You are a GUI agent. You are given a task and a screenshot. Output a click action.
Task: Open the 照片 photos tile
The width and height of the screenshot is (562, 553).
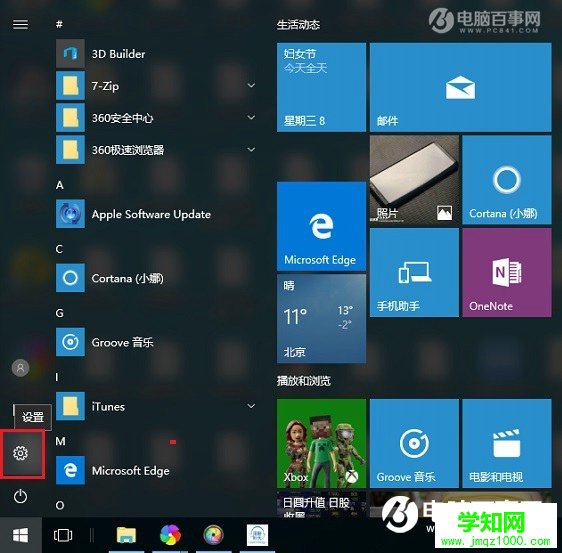(x=414, y=180)
